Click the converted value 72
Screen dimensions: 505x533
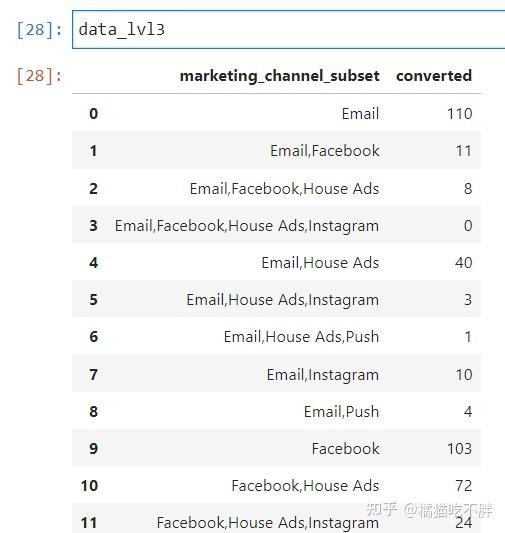point(464,486)
